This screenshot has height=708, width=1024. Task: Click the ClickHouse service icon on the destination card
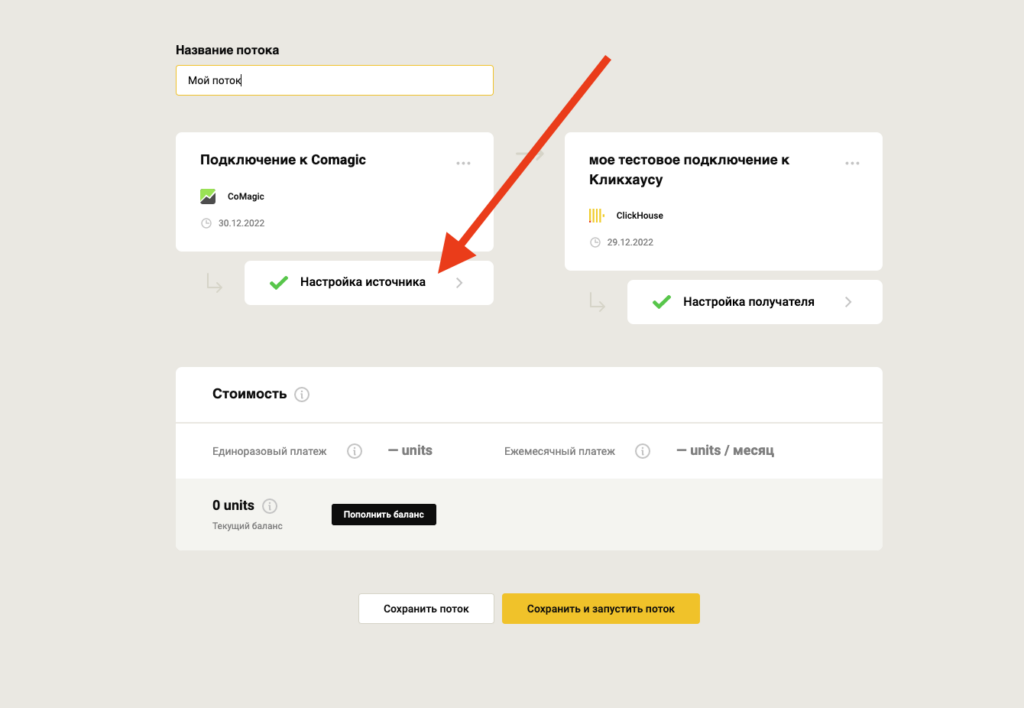[x=597, y=215]
